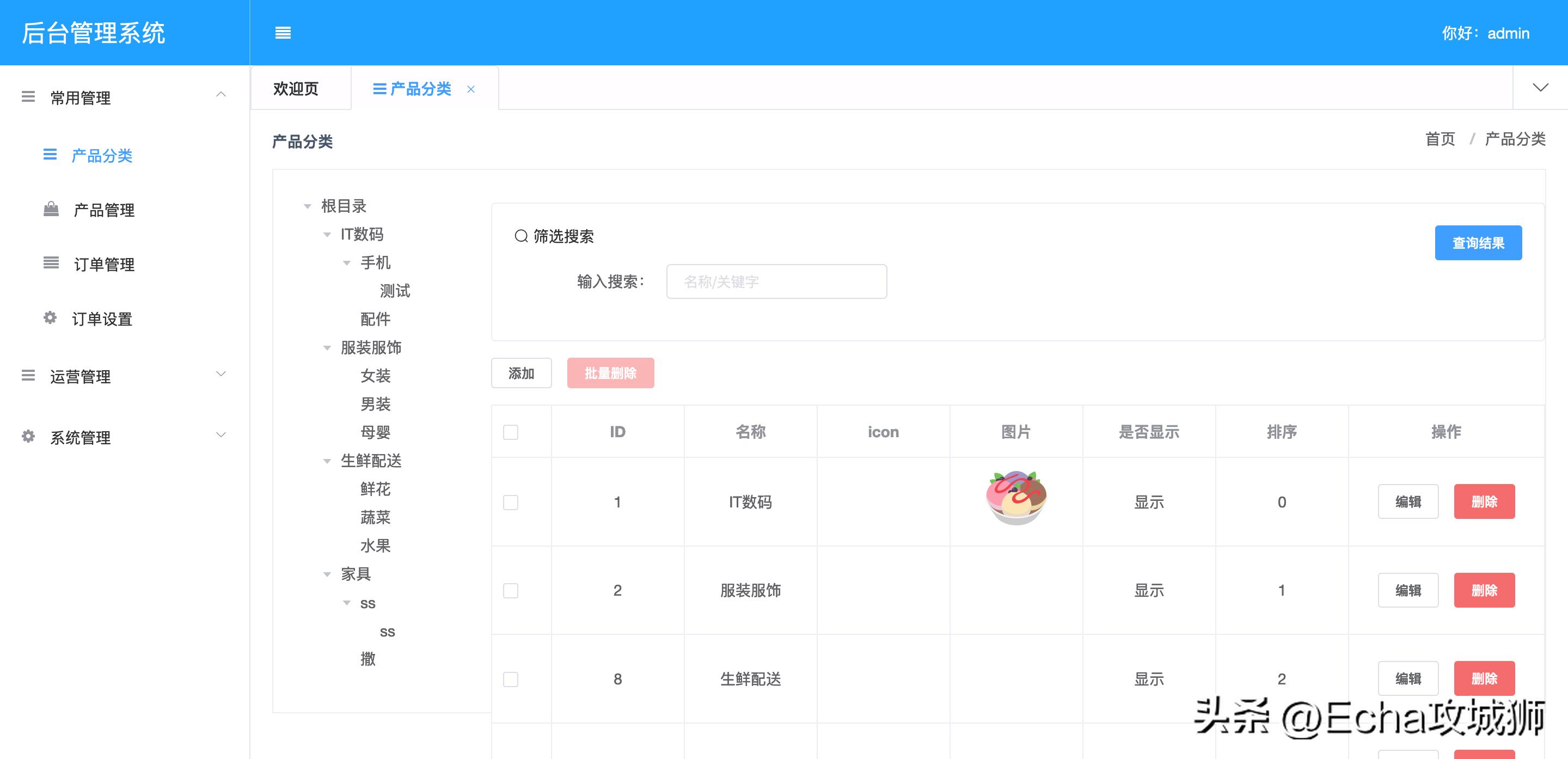Check the checkbox for row ID 1
The image size is (1568, 759).
click(x=510, y=502)
